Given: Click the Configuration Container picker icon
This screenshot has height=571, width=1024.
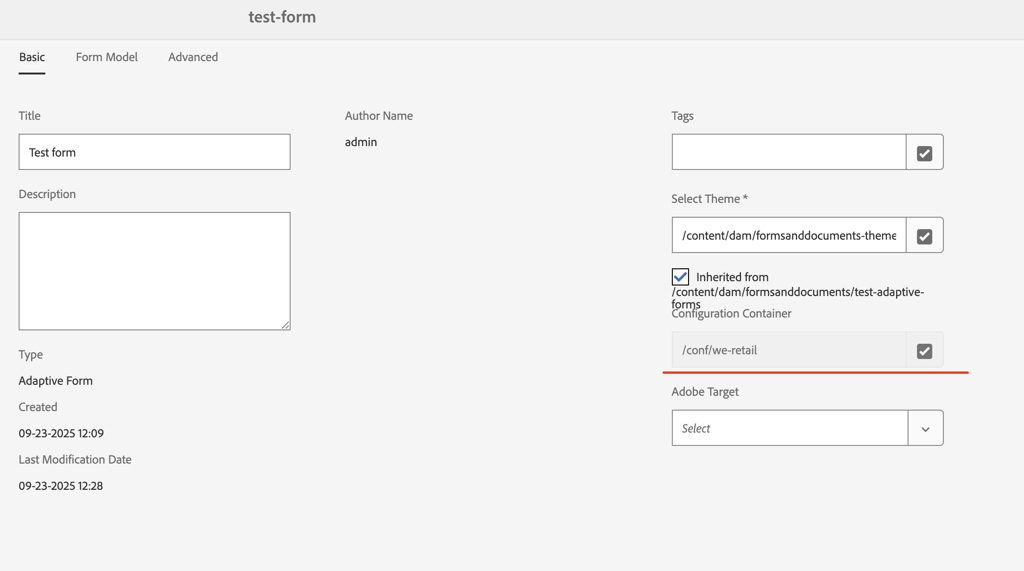Looking at the screenshot, I should 924,351.
